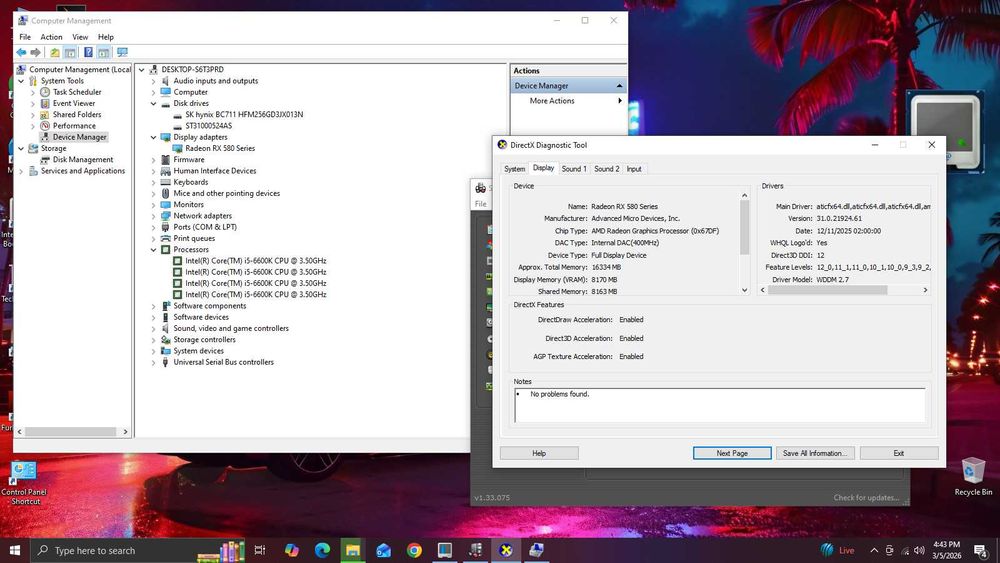Collapse the System Tools node

(21, 81)
